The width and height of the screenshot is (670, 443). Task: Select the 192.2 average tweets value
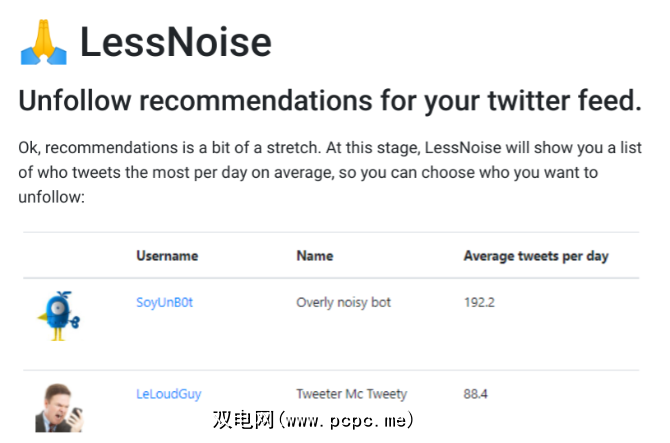click(x=479, y=302)
